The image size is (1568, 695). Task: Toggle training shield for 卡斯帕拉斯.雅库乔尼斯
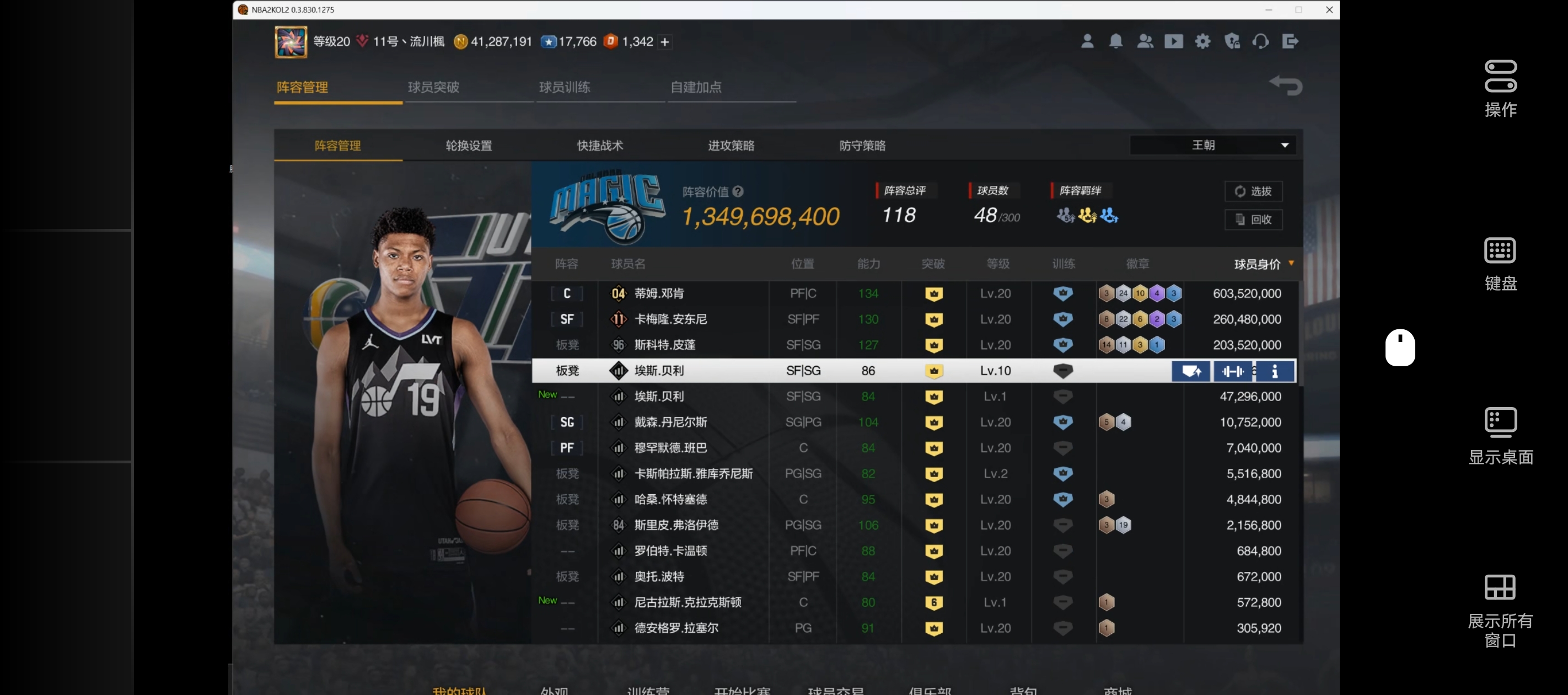coord(1063,473)
